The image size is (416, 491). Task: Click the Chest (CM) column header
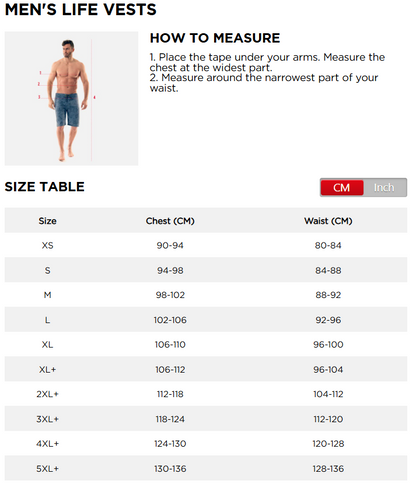click(x=170, y=221)
